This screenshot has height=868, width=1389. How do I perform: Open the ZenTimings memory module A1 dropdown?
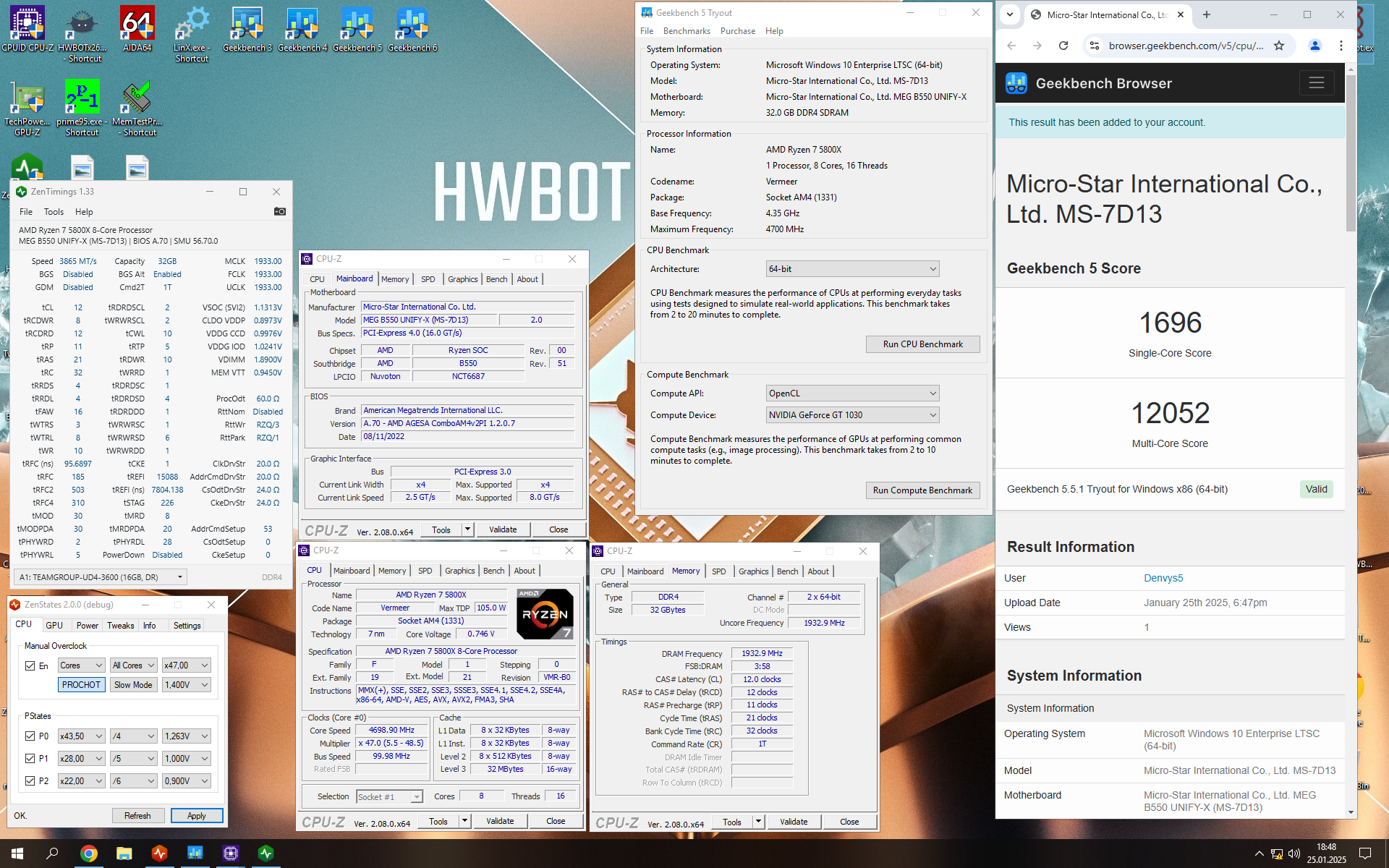click(101, 577)
